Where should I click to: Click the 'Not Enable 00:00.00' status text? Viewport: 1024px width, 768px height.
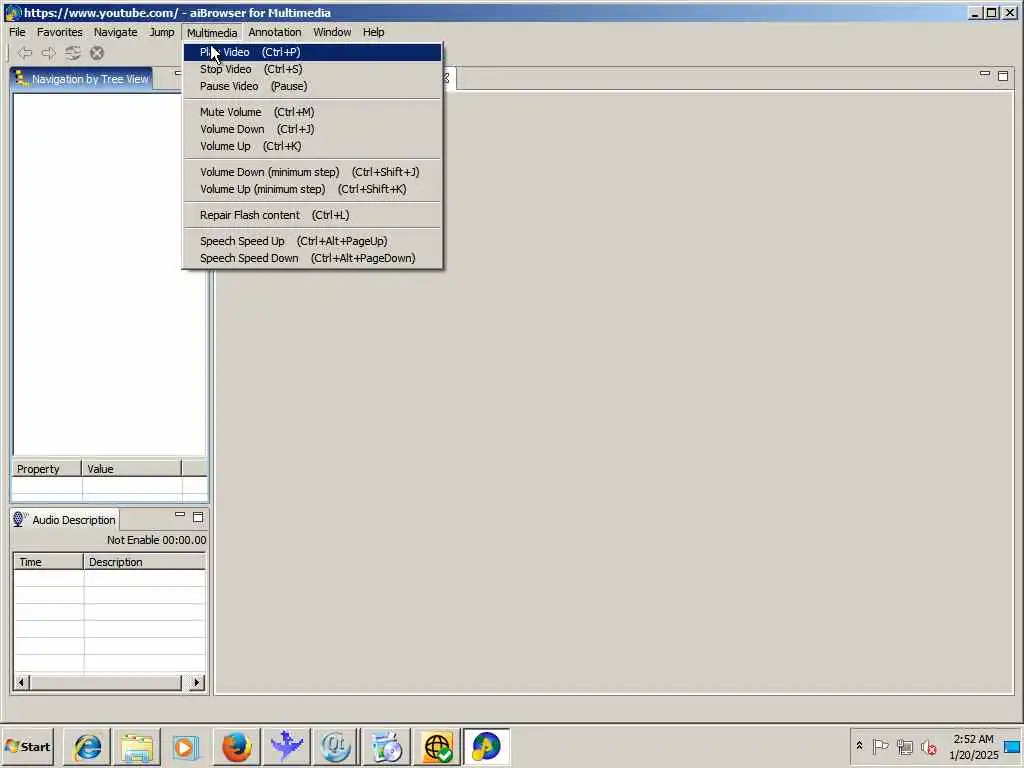click(x=157, y=540)
